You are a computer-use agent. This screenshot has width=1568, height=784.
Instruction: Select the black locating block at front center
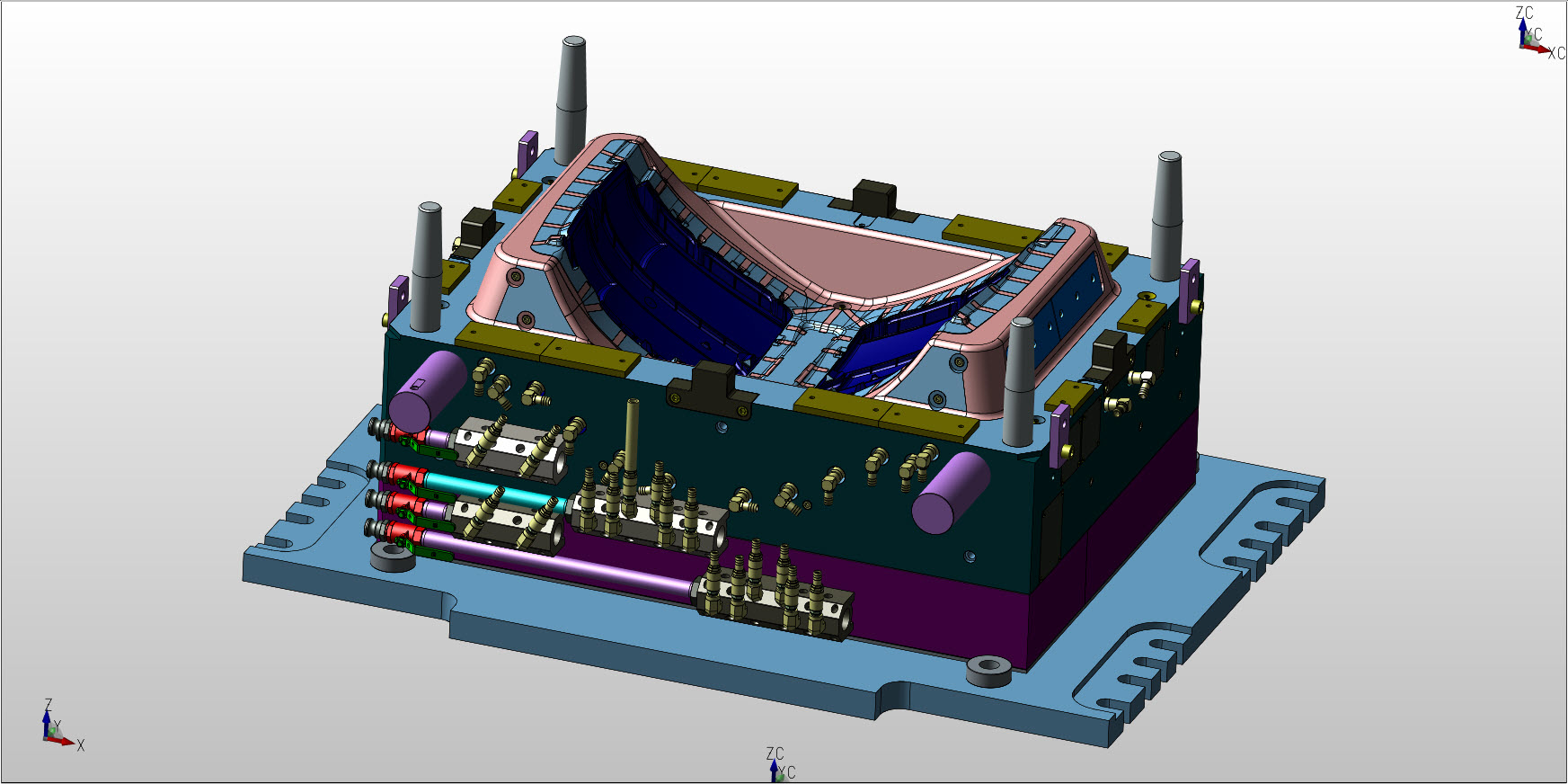[710, 387]
